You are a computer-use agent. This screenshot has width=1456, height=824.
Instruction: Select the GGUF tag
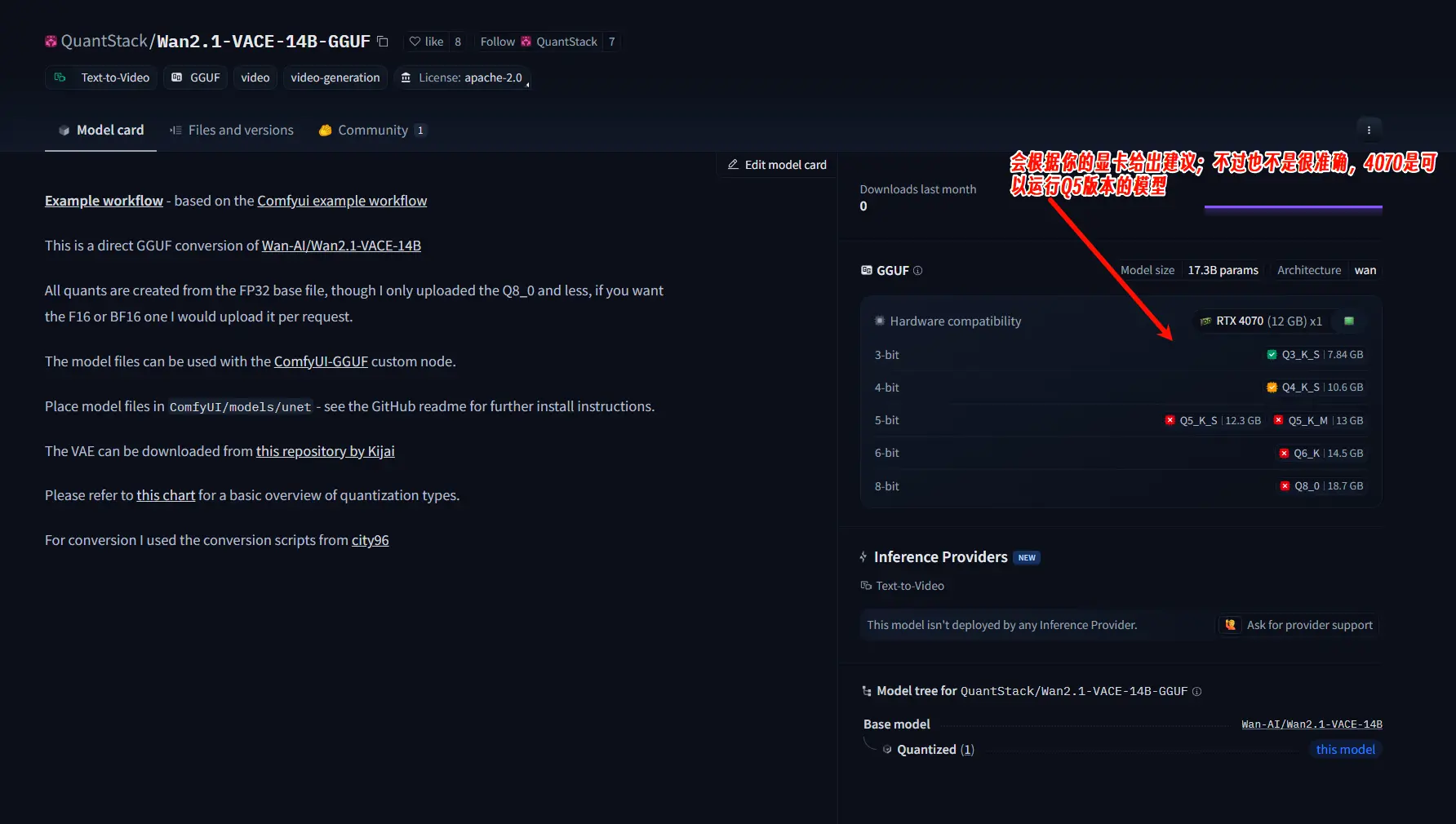196,78
